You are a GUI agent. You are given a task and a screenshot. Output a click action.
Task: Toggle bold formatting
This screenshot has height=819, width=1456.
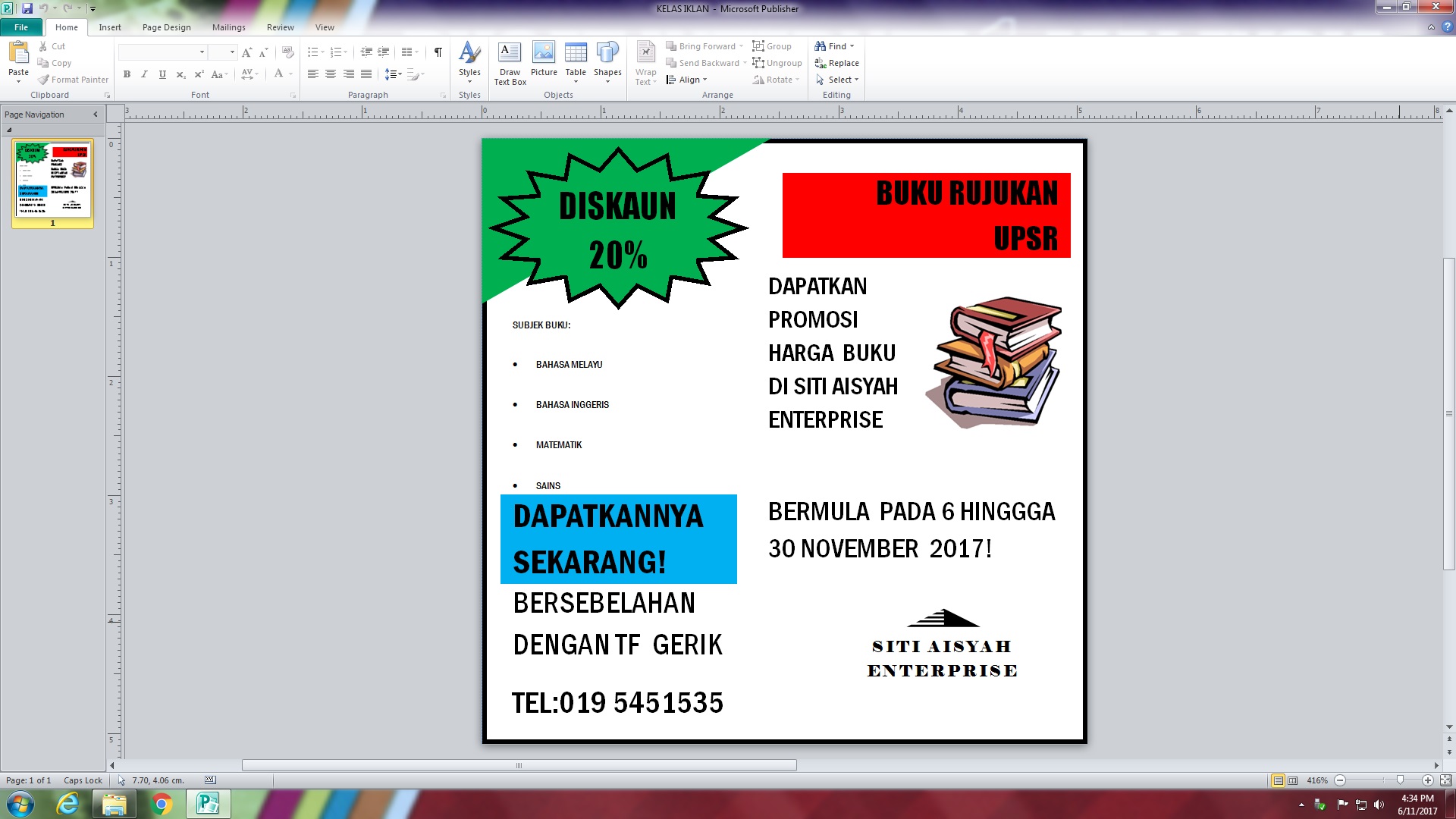click(127, 74)
